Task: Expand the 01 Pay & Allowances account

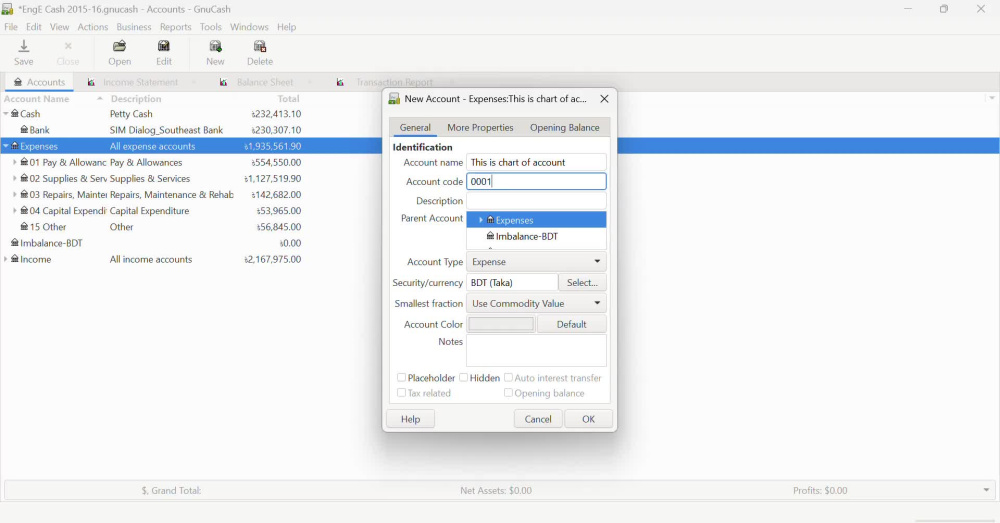Action: tap(15, 162)
